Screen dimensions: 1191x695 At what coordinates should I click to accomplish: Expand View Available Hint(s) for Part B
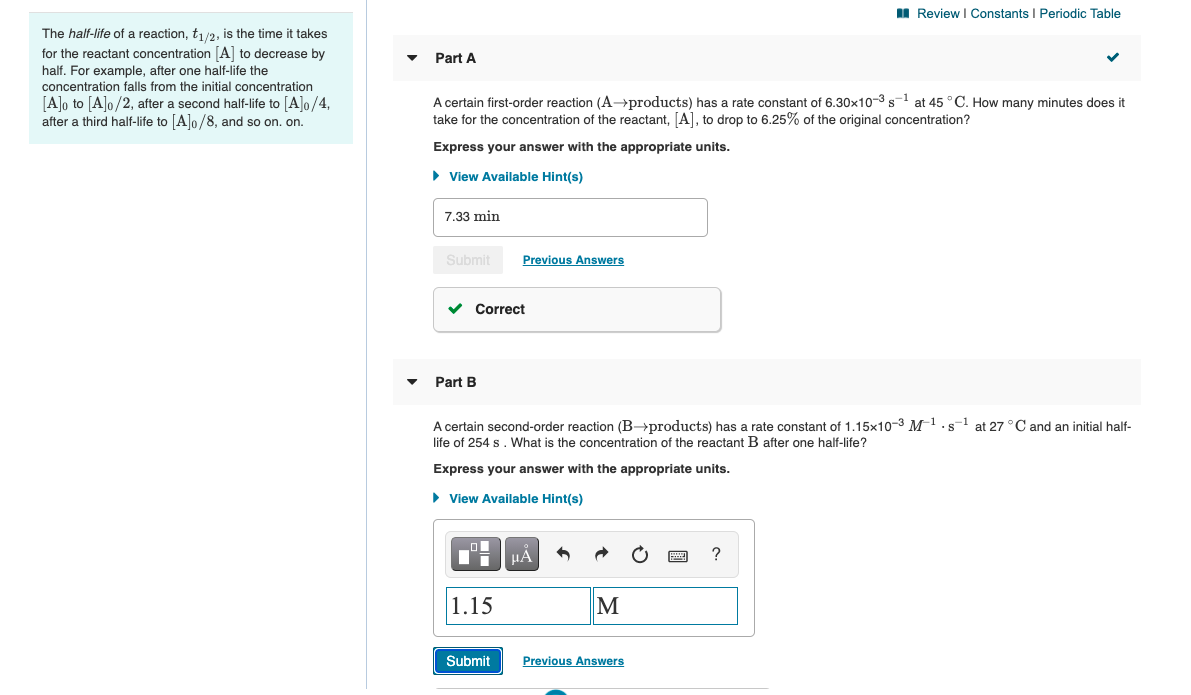point(516,498)
